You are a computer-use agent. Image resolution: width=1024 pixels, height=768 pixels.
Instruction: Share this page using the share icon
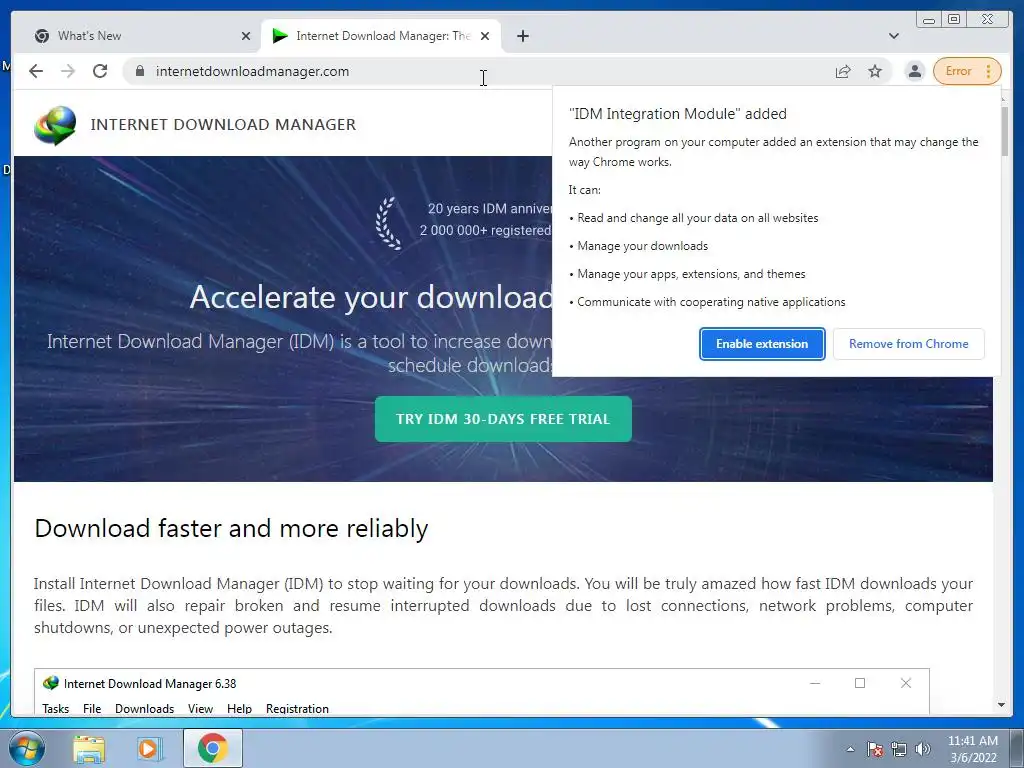pos(843,71)
